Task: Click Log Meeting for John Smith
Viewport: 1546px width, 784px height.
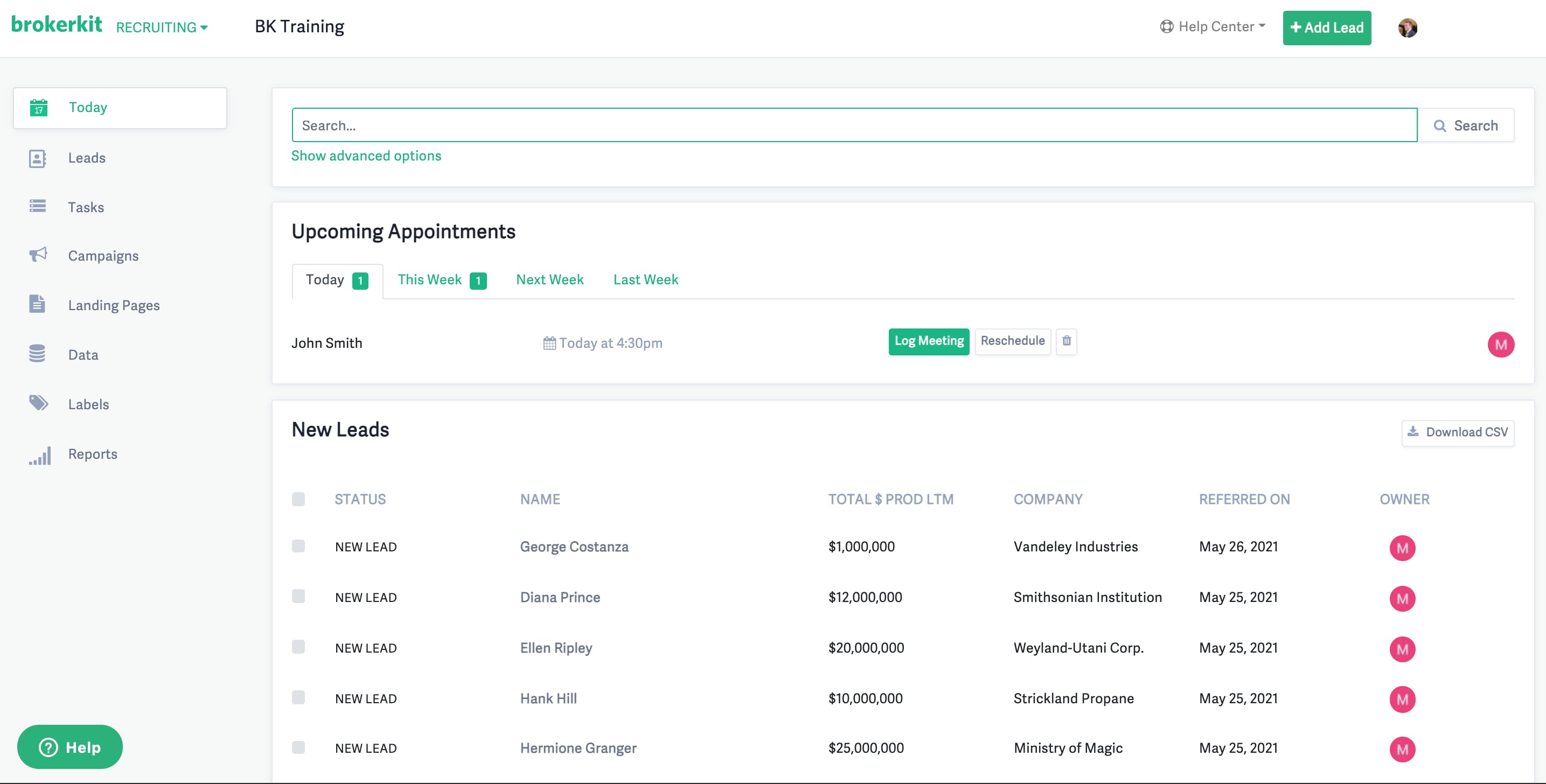Action: click(x=929, y=341)
